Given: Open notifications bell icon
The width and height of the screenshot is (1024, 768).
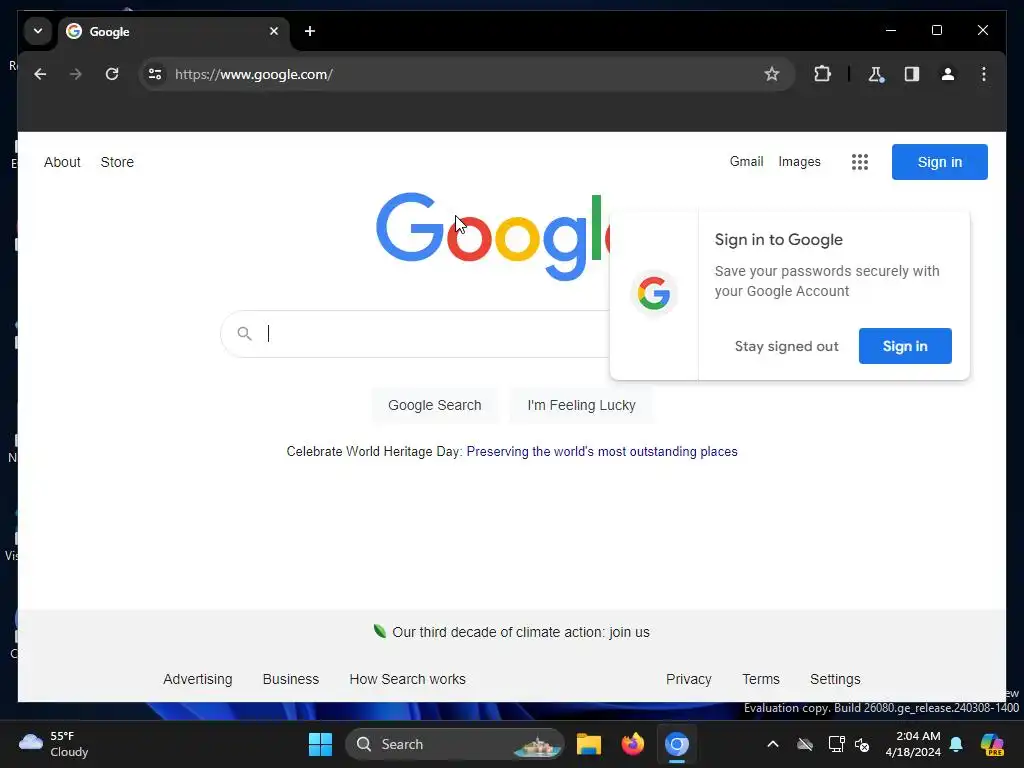Looking at the screenshot, I should 956,744.
